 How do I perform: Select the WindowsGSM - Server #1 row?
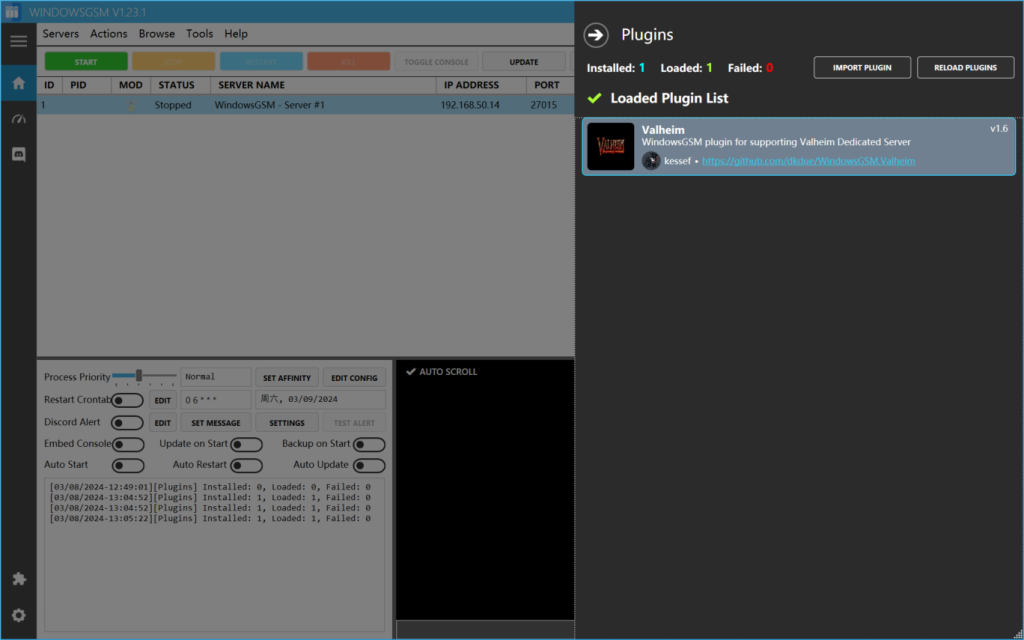[270, 105]
